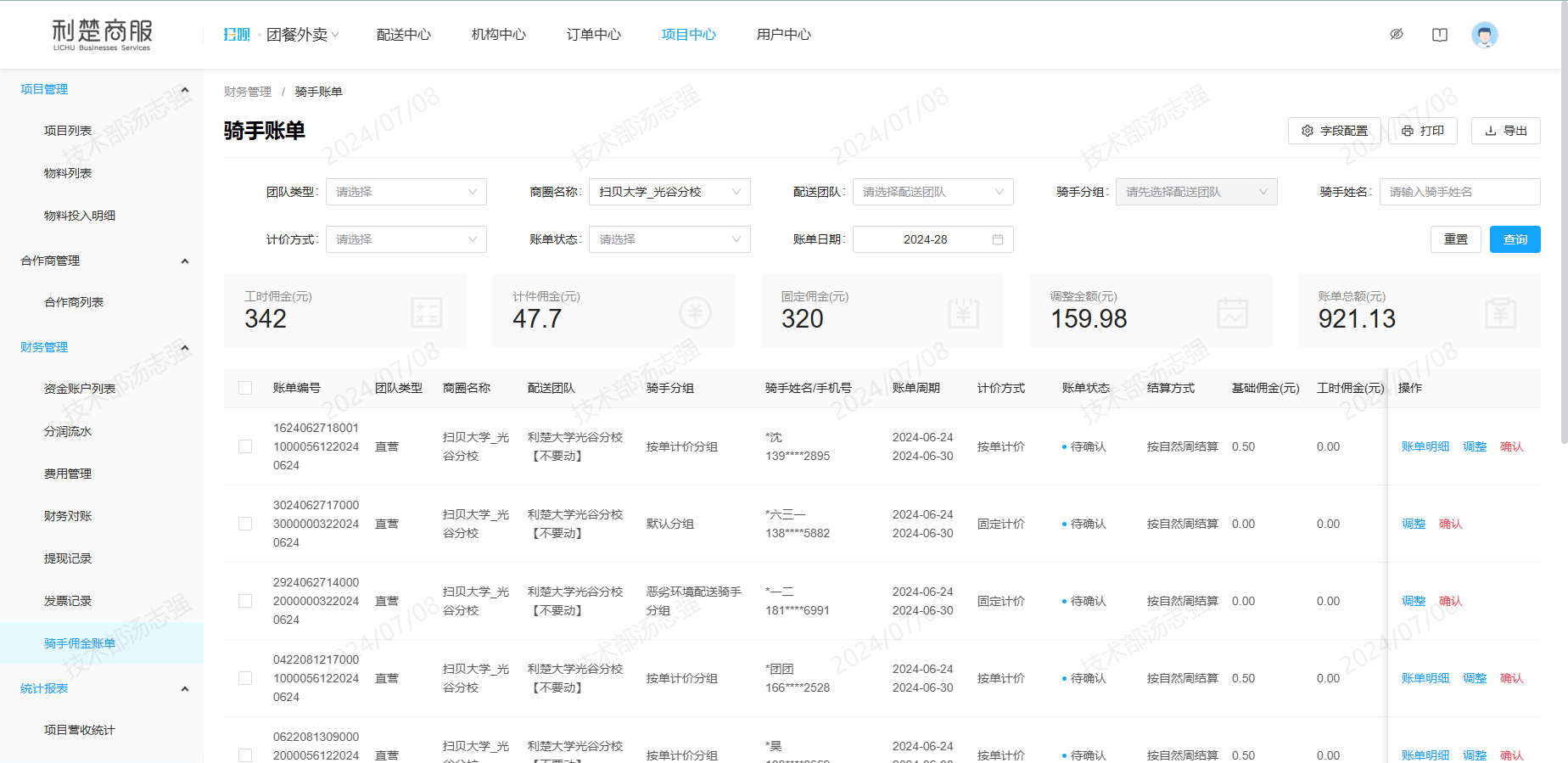Open 账单状态 dropdown
Image resolution: width=1568 pixels, height=763 pixels.
670,239
